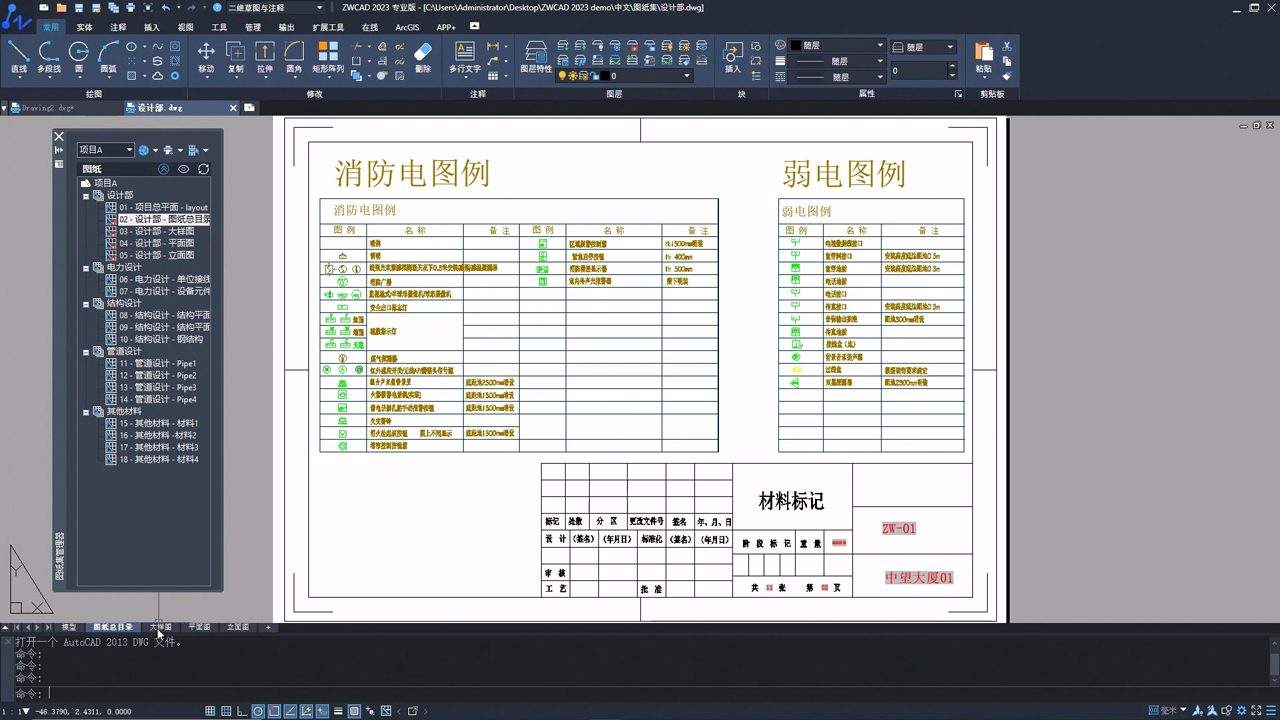The image size is (1280, 720).
Task: Toggle polar tracking in status bar
Action: 258,711
